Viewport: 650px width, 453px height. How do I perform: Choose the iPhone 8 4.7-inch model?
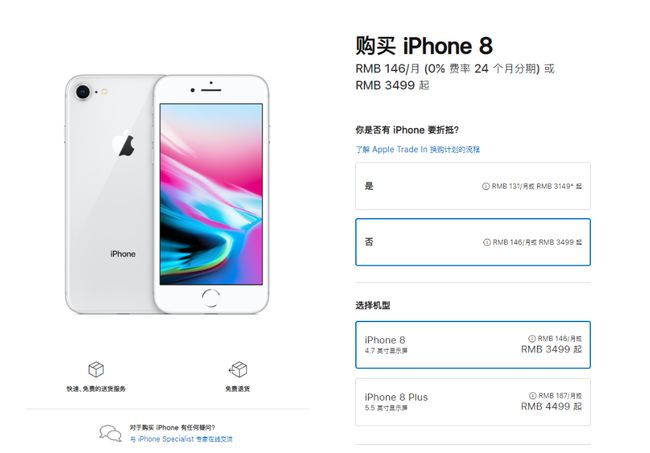[473, 345]
